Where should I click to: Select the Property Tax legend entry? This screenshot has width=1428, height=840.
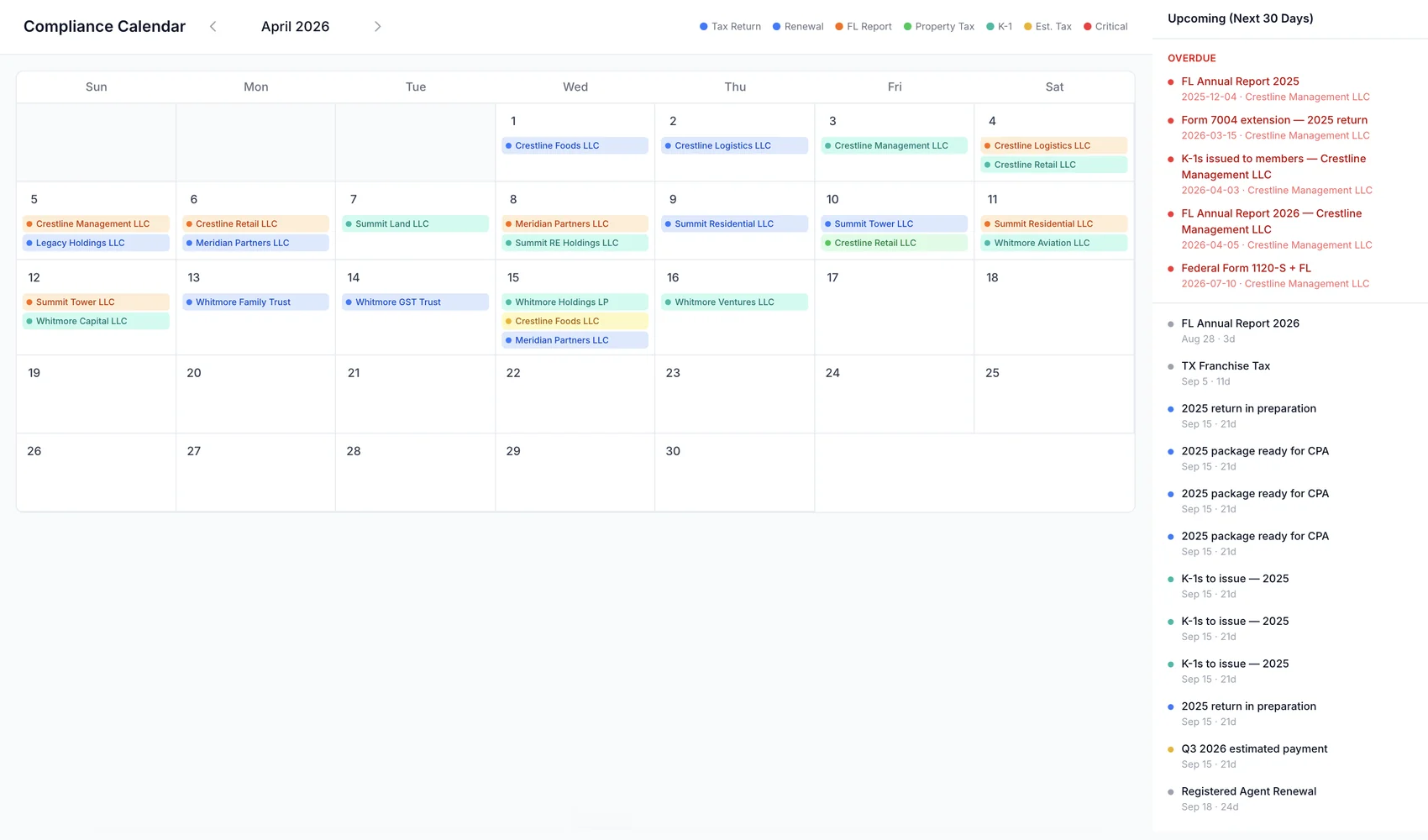click(x=939, y=27)
